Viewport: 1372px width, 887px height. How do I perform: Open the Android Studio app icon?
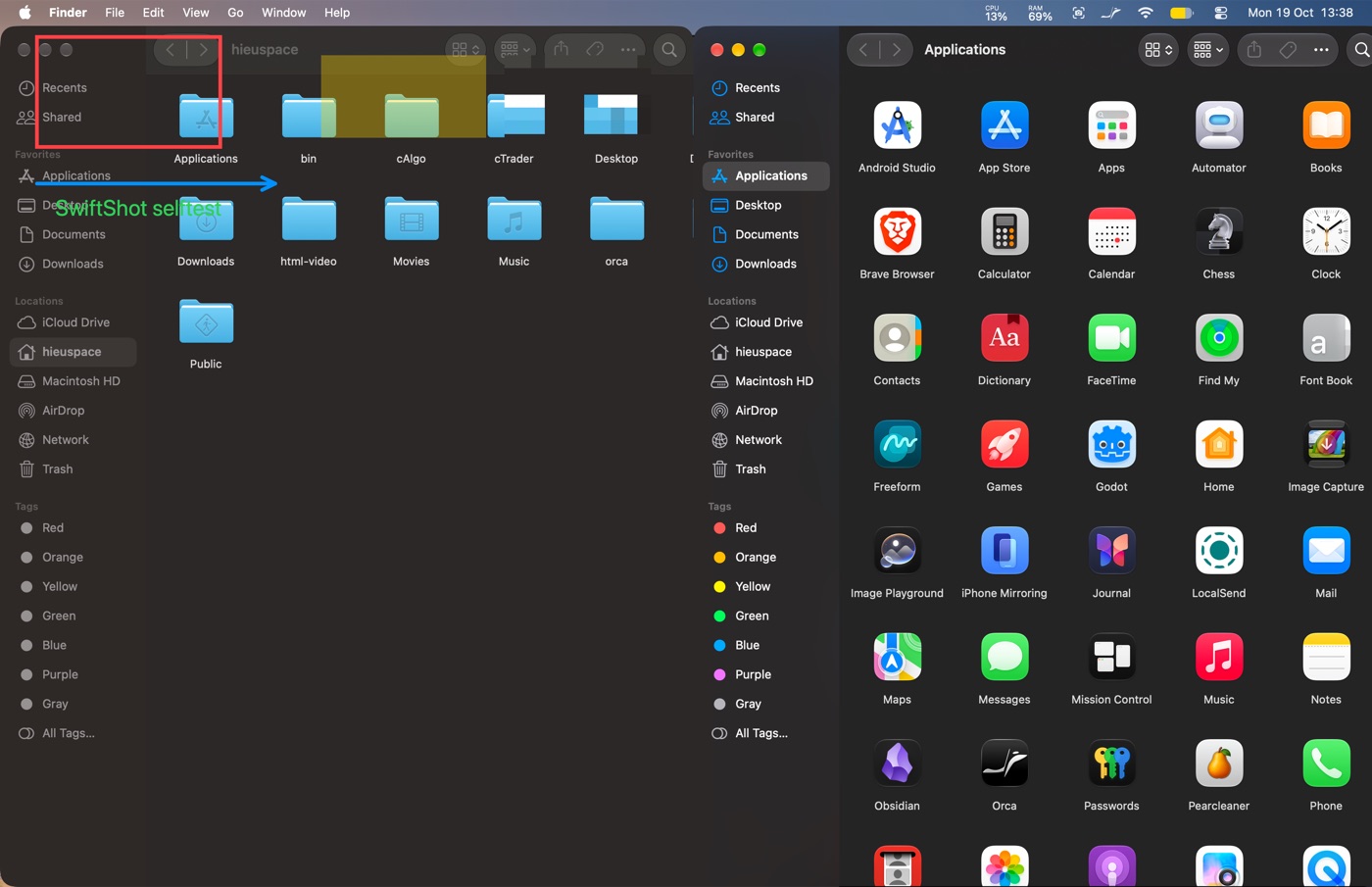897,125
